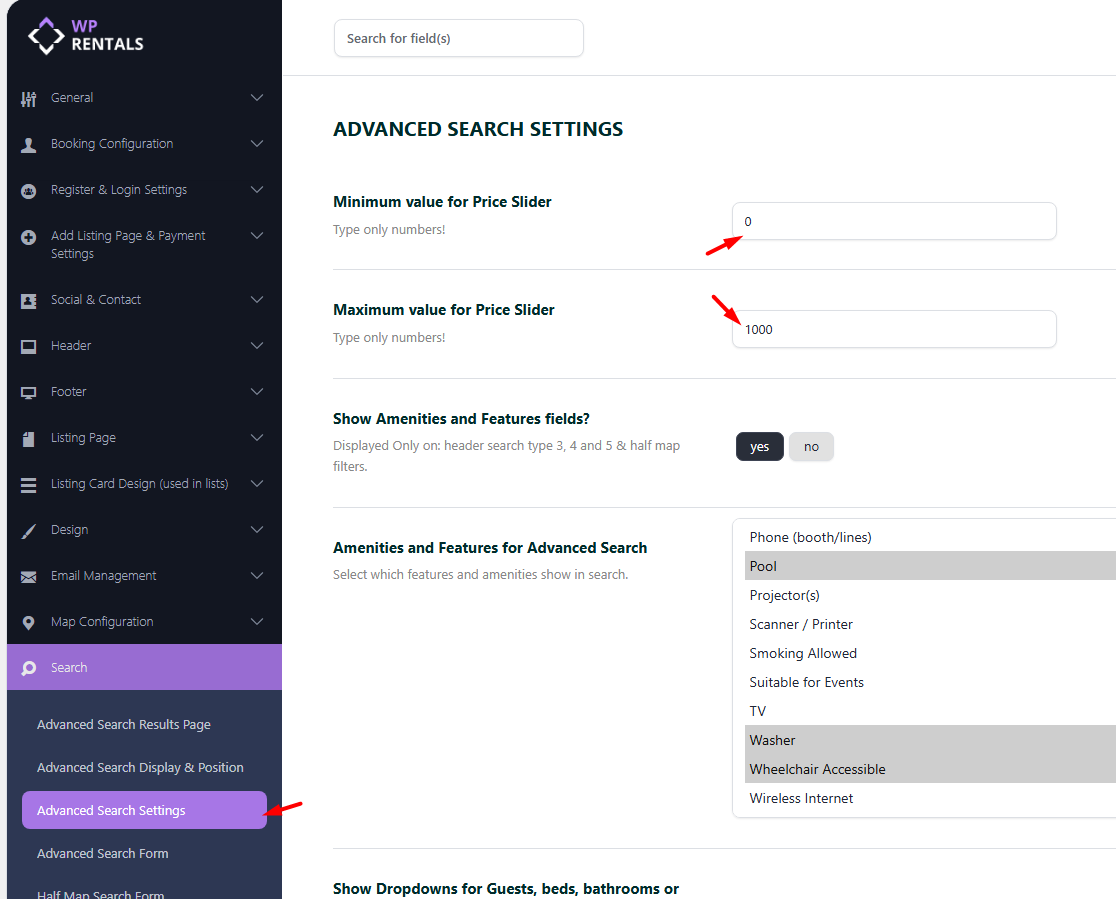Image resolution: width=1116 pixels, height=899 pixels.
Task: Click the Maximum value for Price Slider field
Action: (894, 329)
